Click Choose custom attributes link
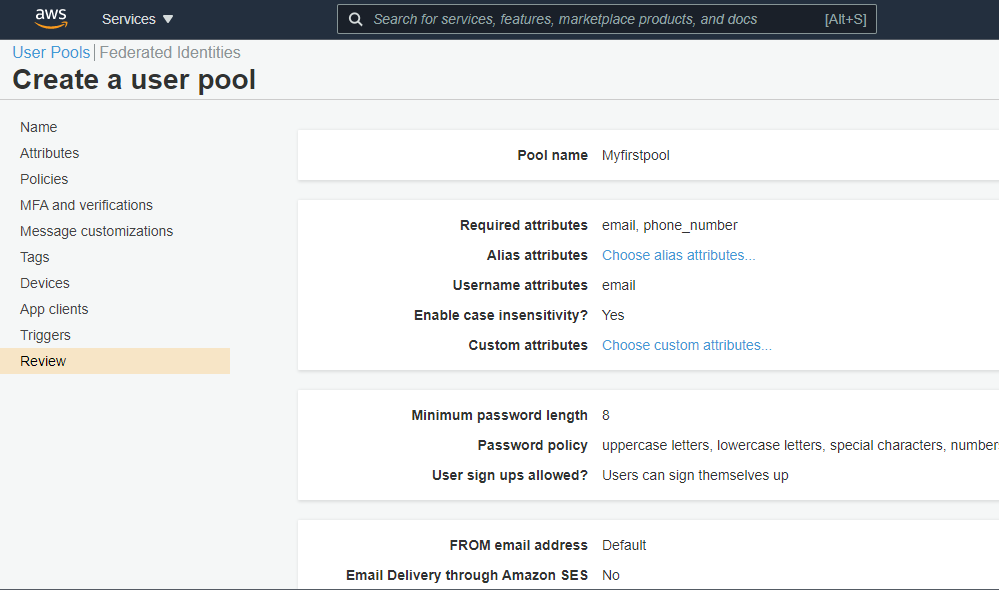This screenshot has height=590, width=999. pyautogui.click(x=686, y=345)
